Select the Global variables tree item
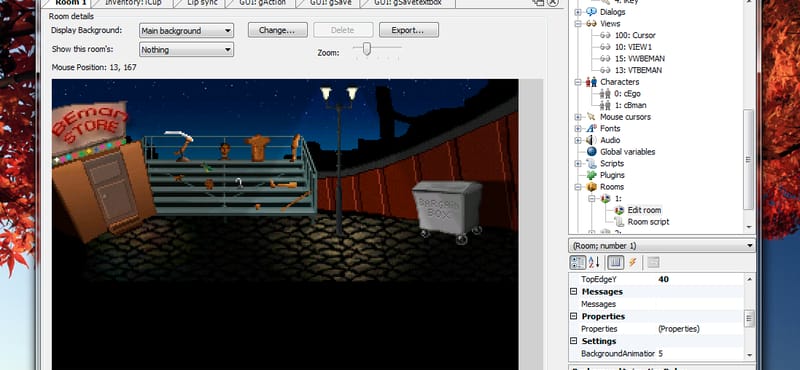 628,152
